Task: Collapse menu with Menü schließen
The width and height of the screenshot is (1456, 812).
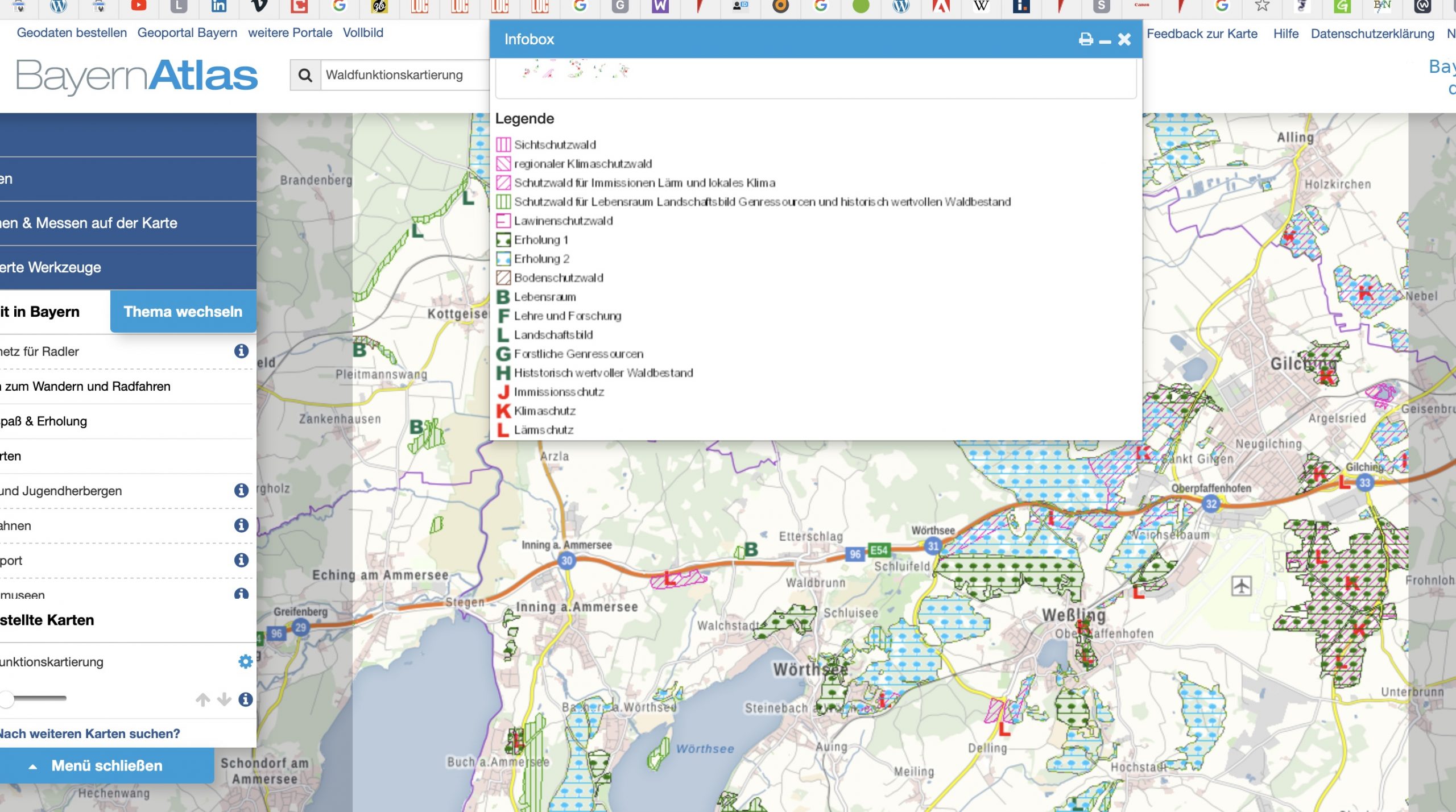Action: click(x=106, y=765)
